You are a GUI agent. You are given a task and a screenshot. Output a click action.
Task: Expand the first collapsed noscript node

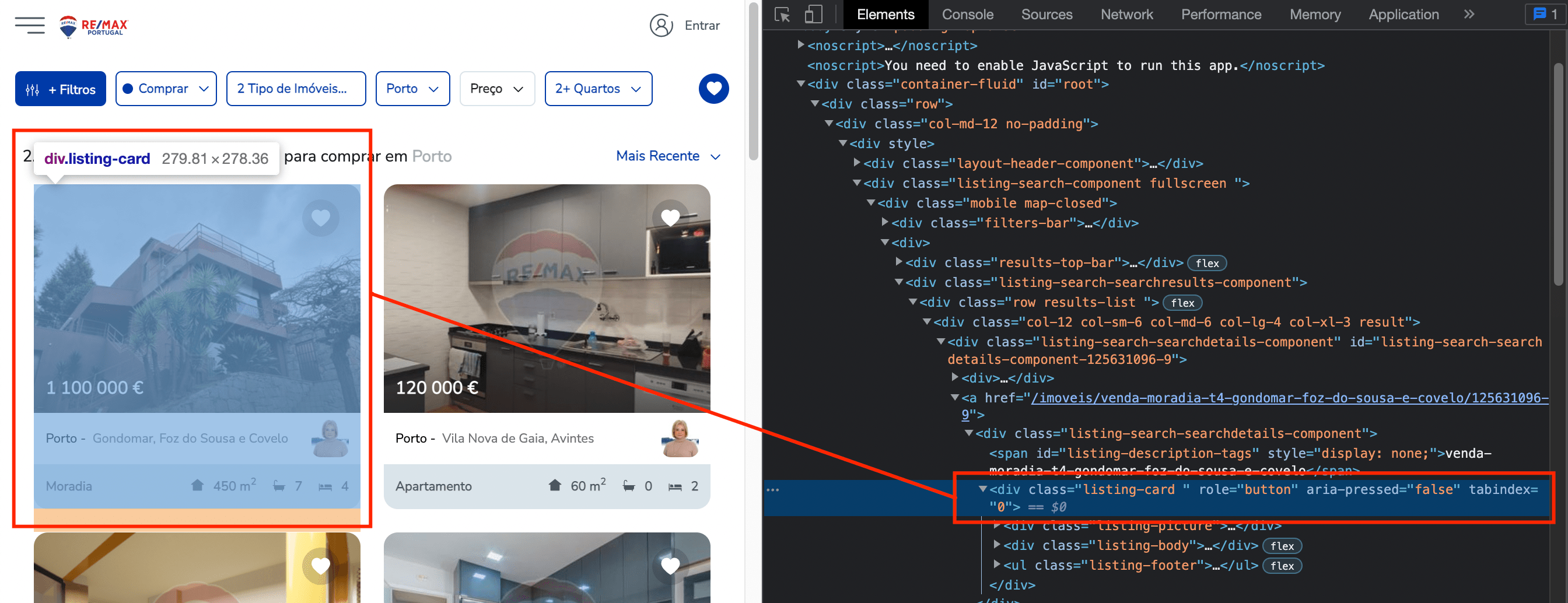pos(801,45)
